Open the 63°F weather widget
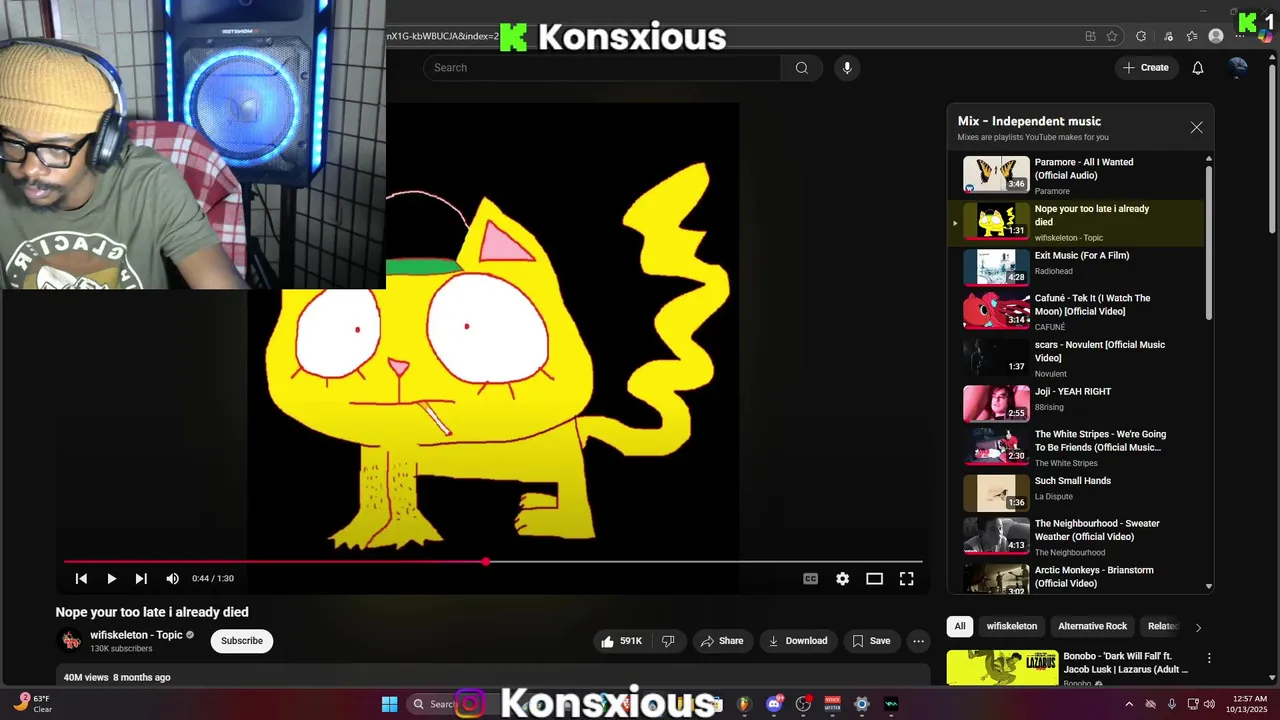This screenshot has height=720, width=1280. [x=34, y=704]
